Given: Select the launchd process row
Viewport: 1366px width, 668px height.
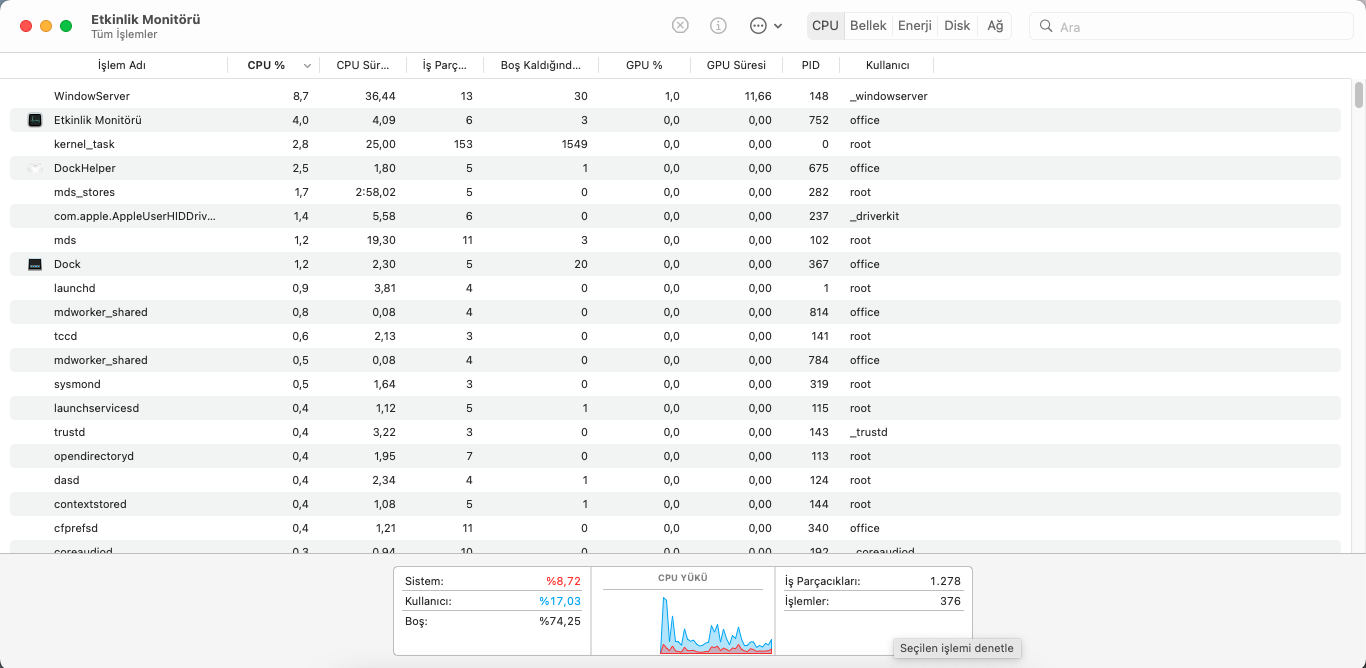Looking at the screenshot, I should pos(675,288).
